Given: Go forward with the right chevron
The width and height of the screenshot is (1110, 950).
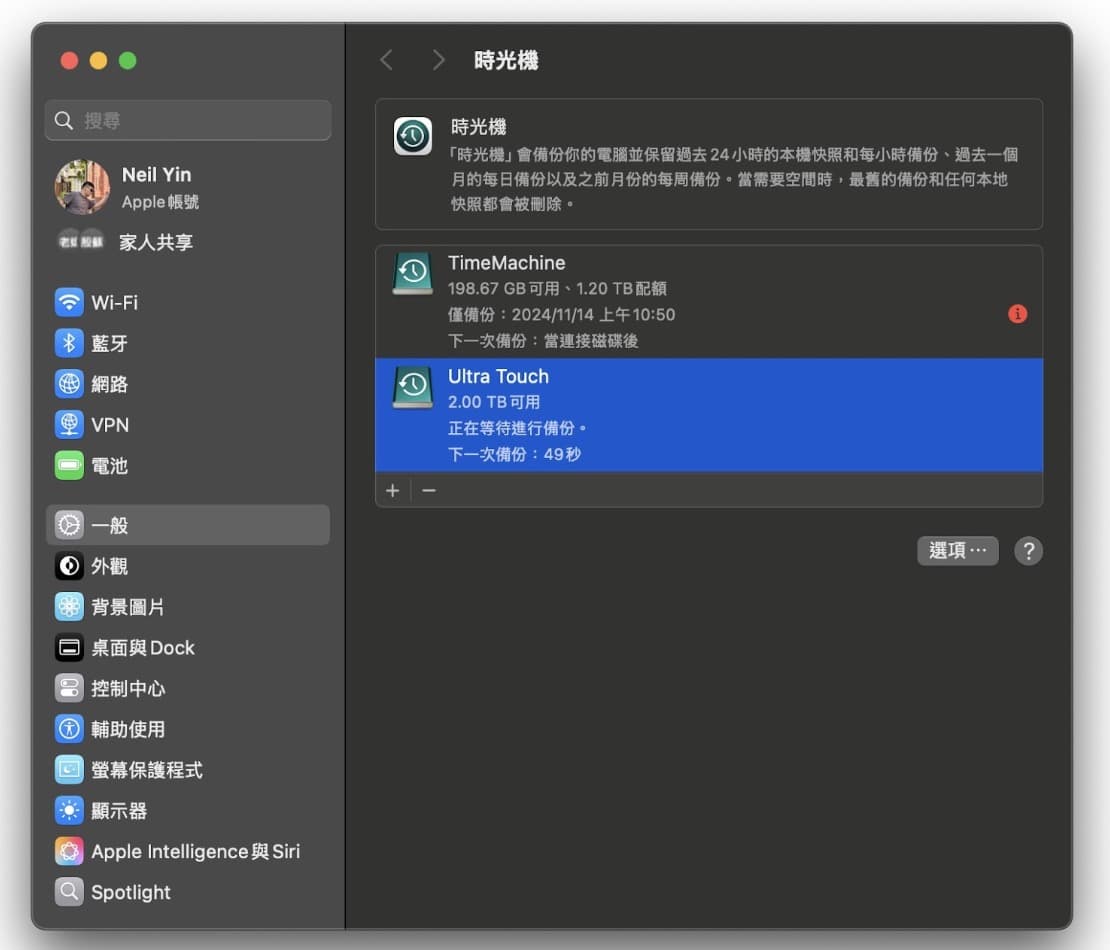Looking at the screenshot, I should (x=438, y=60).
